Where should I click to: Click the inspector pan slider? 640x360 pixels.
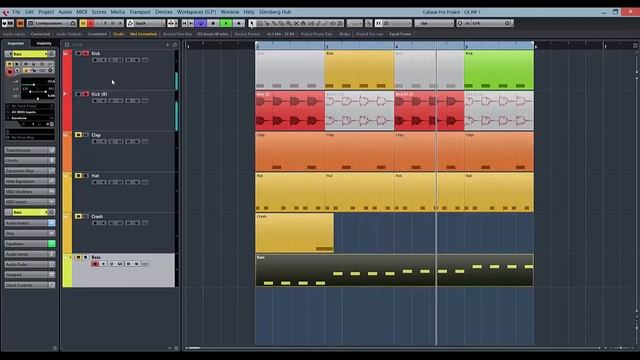pyautogui.click(x=38, y=91)
